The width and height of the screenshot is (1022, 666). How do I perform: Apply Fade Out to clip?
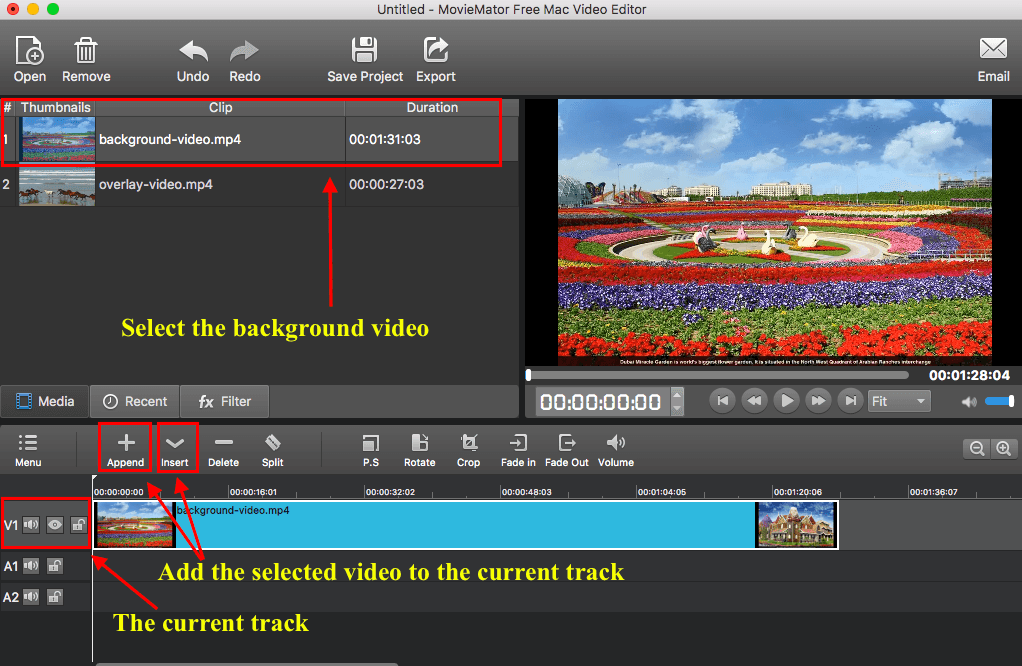point(566,450)
